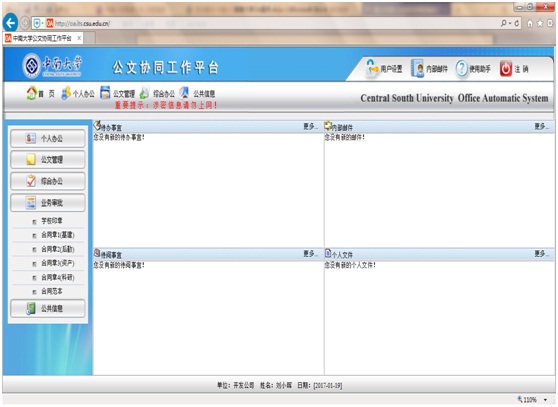Viewport: 558px width, 407px height.
Task: Click the 综合办公 sidebar checklist icon
Action: (x=31, y=181)
